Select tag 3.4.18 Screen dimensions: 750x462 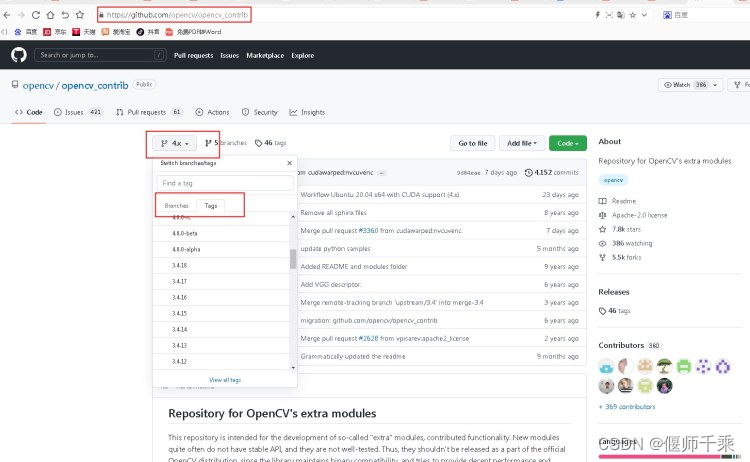[221, 265]
